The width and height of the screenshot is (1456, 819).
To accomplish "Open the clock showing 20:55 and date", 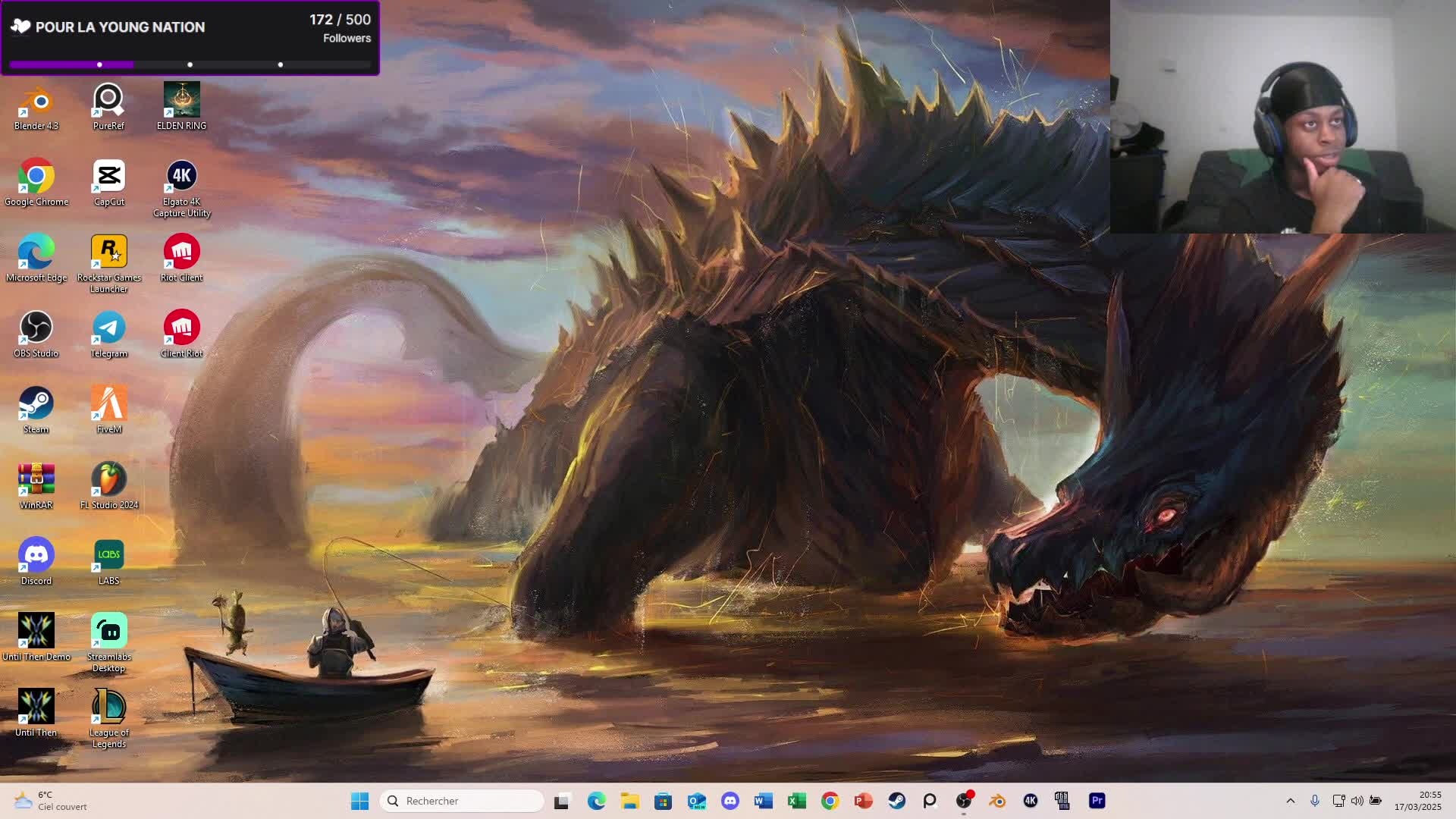I will (x=1417, y=801).
